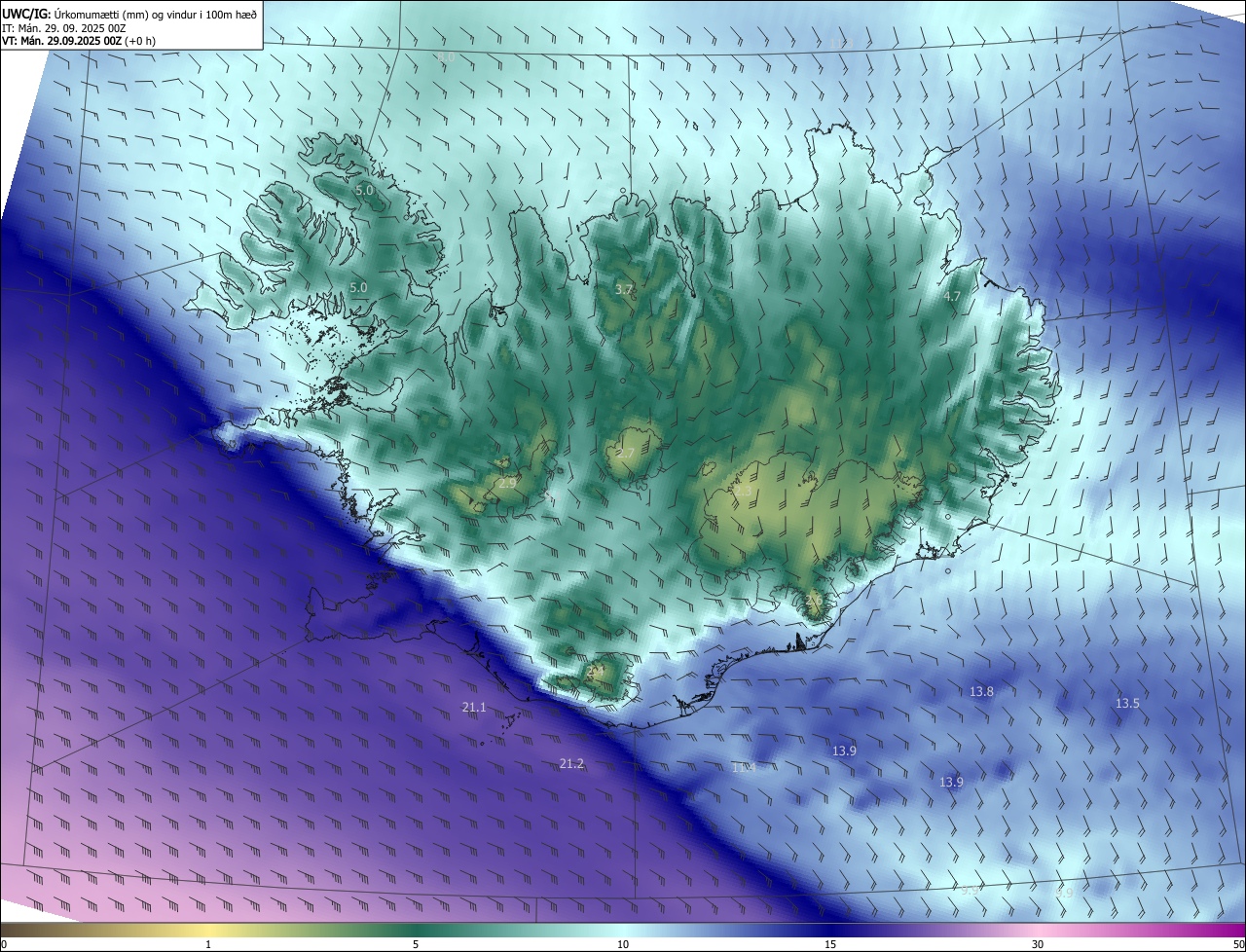Click the 11.4 value label on the map
This screenshot has height=952, width=1246.
744,768
